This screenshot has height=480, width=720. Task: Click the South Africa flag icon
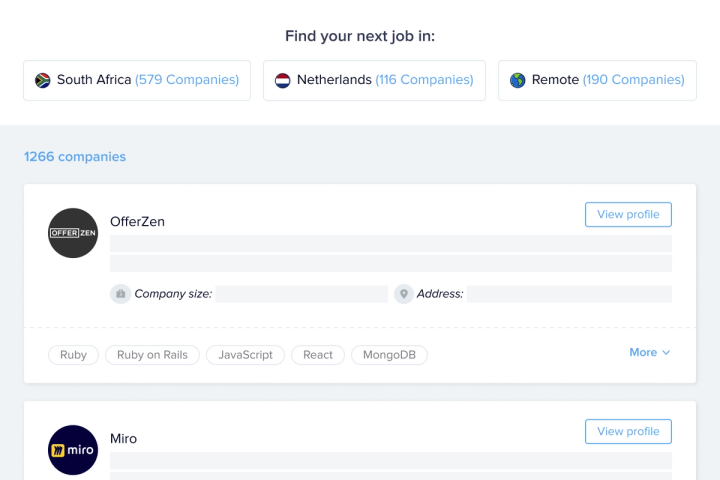pyautogui.click(x=43, y=80)
